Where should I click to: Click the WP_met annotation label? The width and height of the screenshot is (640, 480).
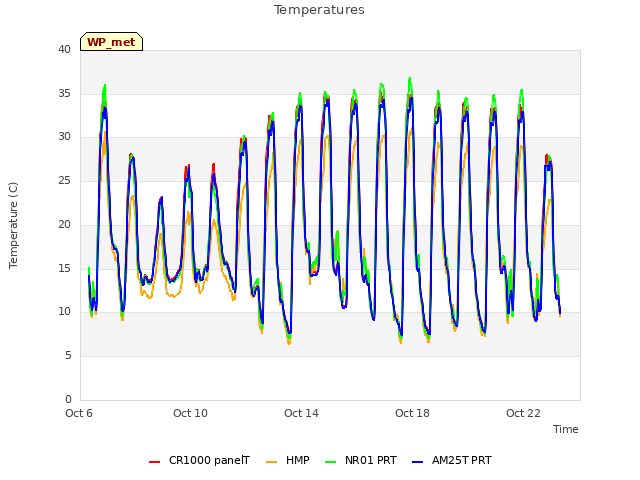coord(111,42)
